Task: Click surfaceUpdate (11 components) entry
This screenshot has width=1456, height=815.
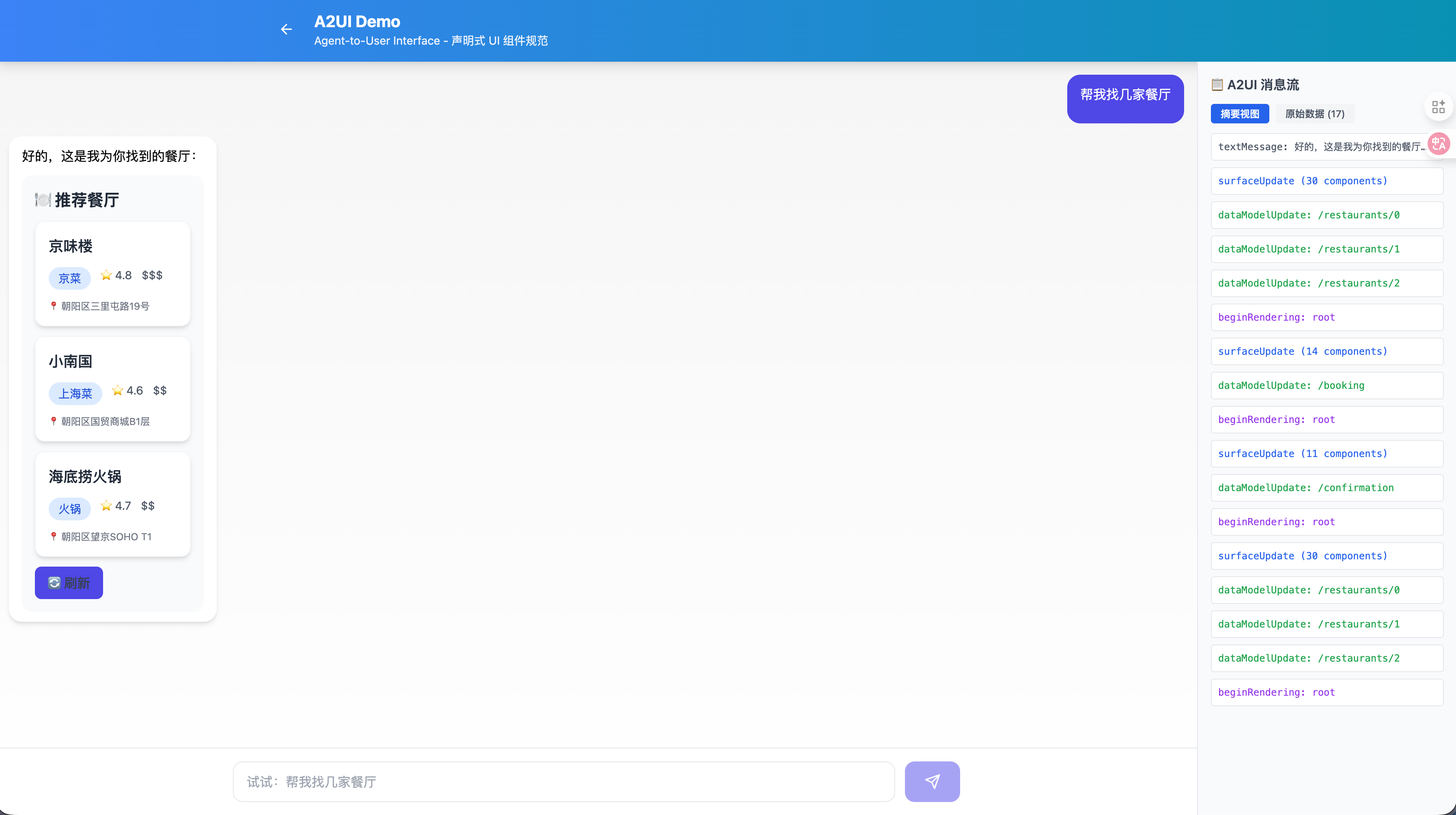Action: (1326, 453)
